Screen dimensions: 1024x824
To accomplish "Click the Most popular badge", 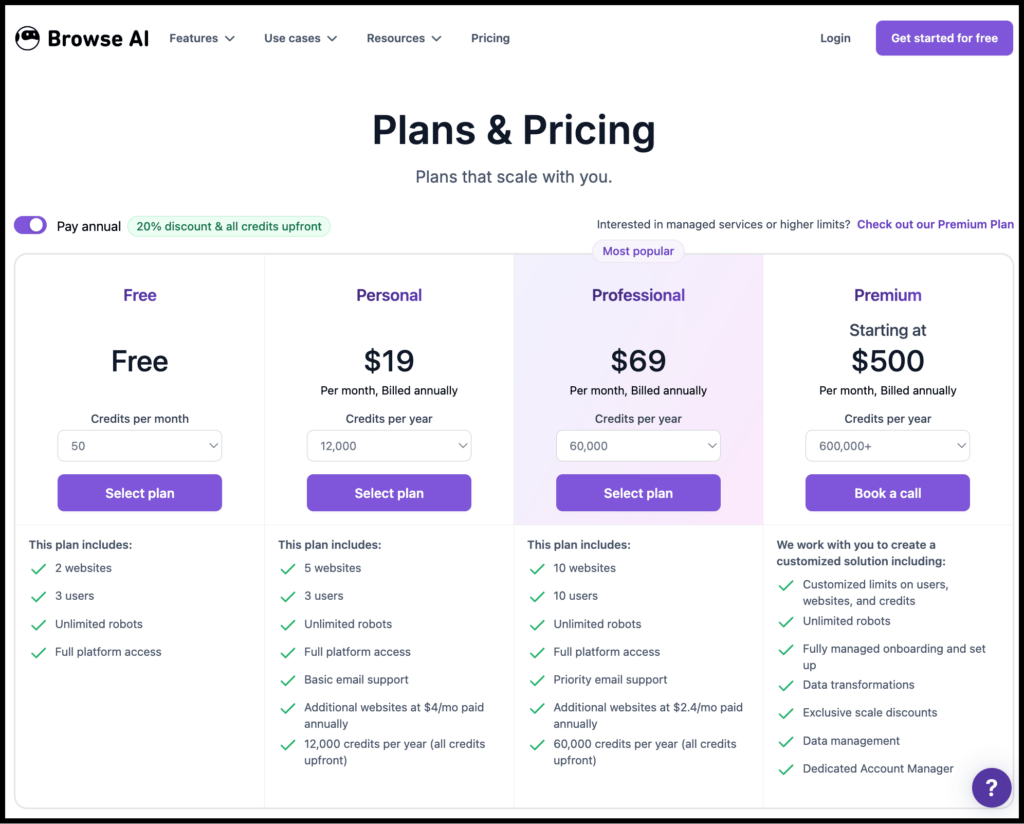I will pos(638,251).
